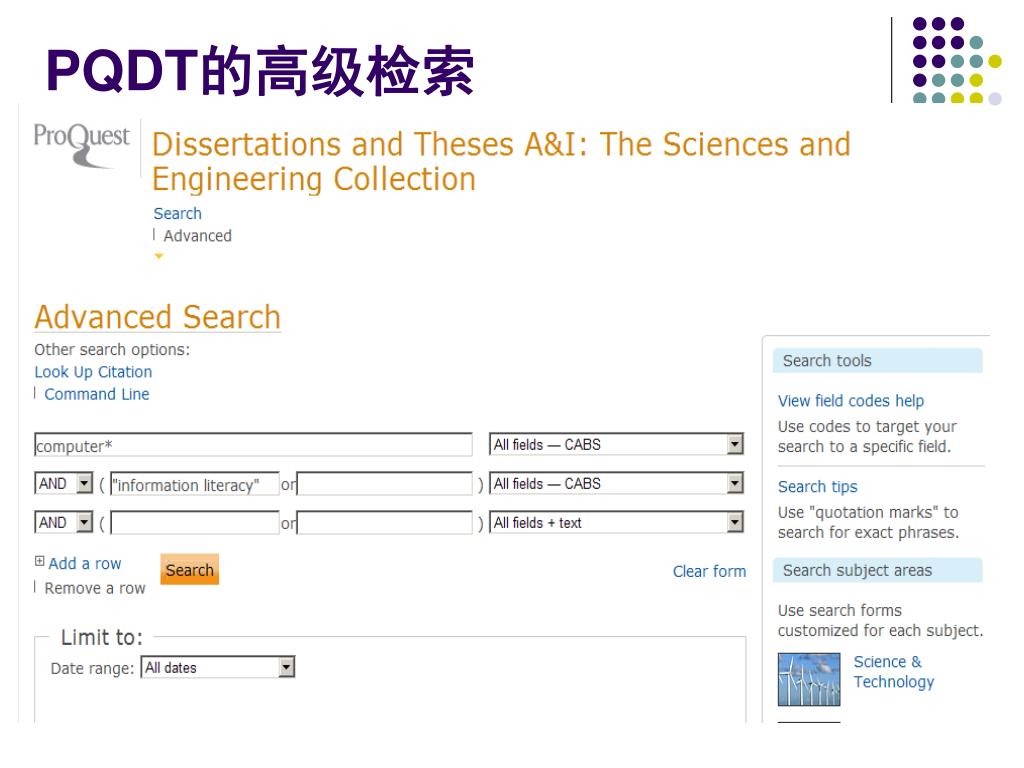Click the Search navigation link

(x=178, y=214)
